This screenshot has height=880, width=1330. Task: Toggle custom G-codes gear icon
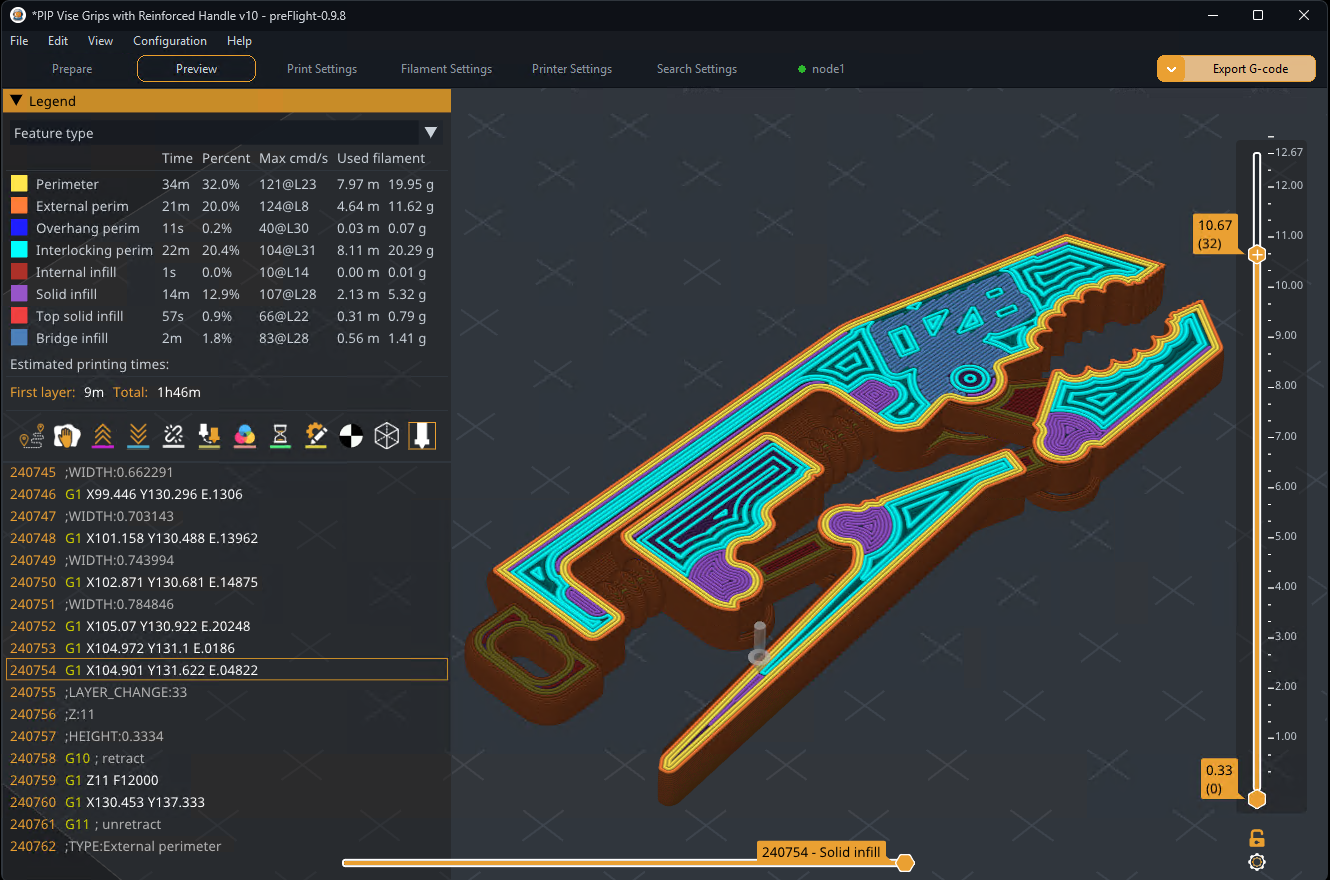click(316, 435)
